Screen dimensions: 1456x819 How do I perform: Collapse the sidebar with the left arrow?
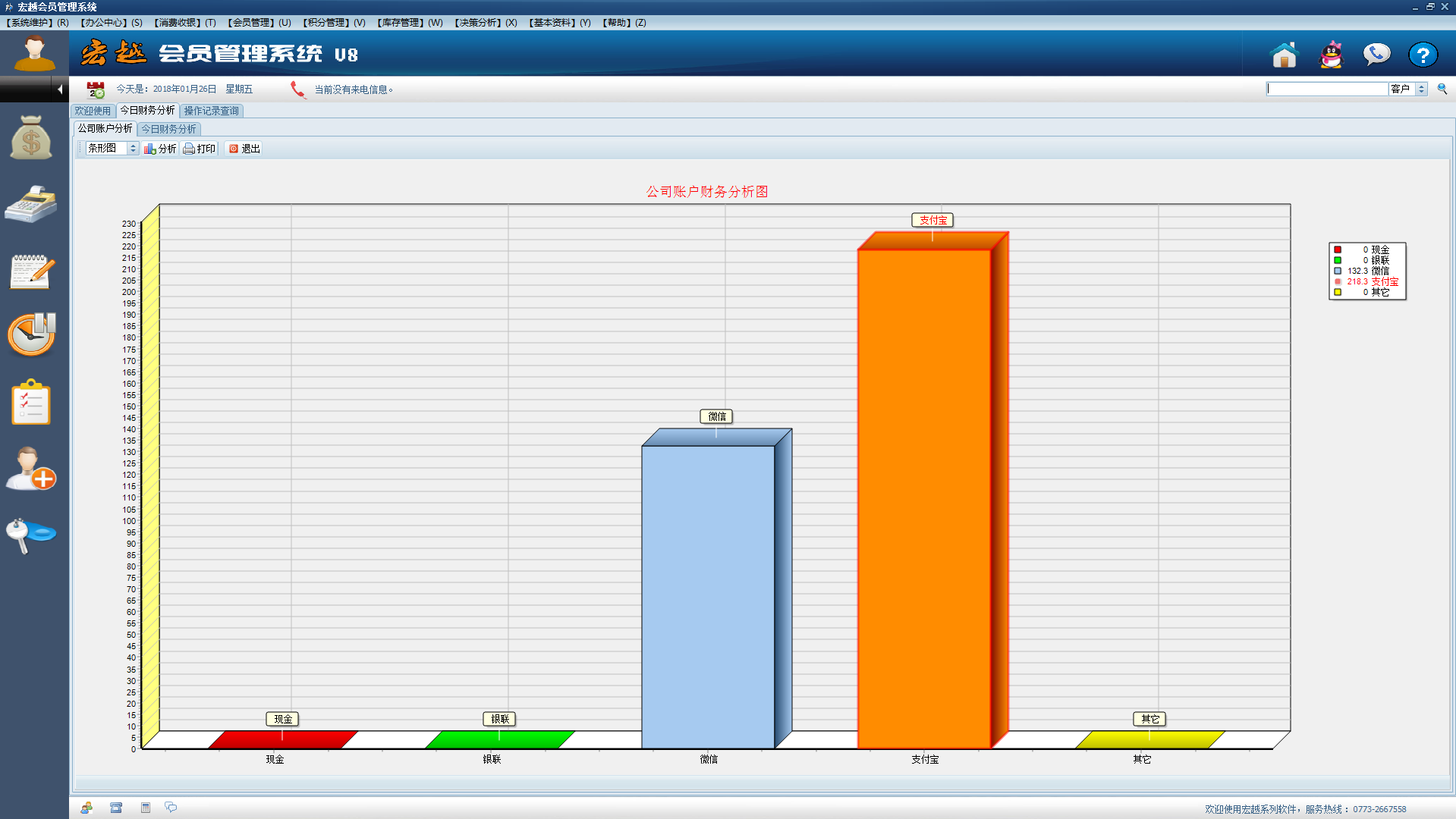click(60, 89)
